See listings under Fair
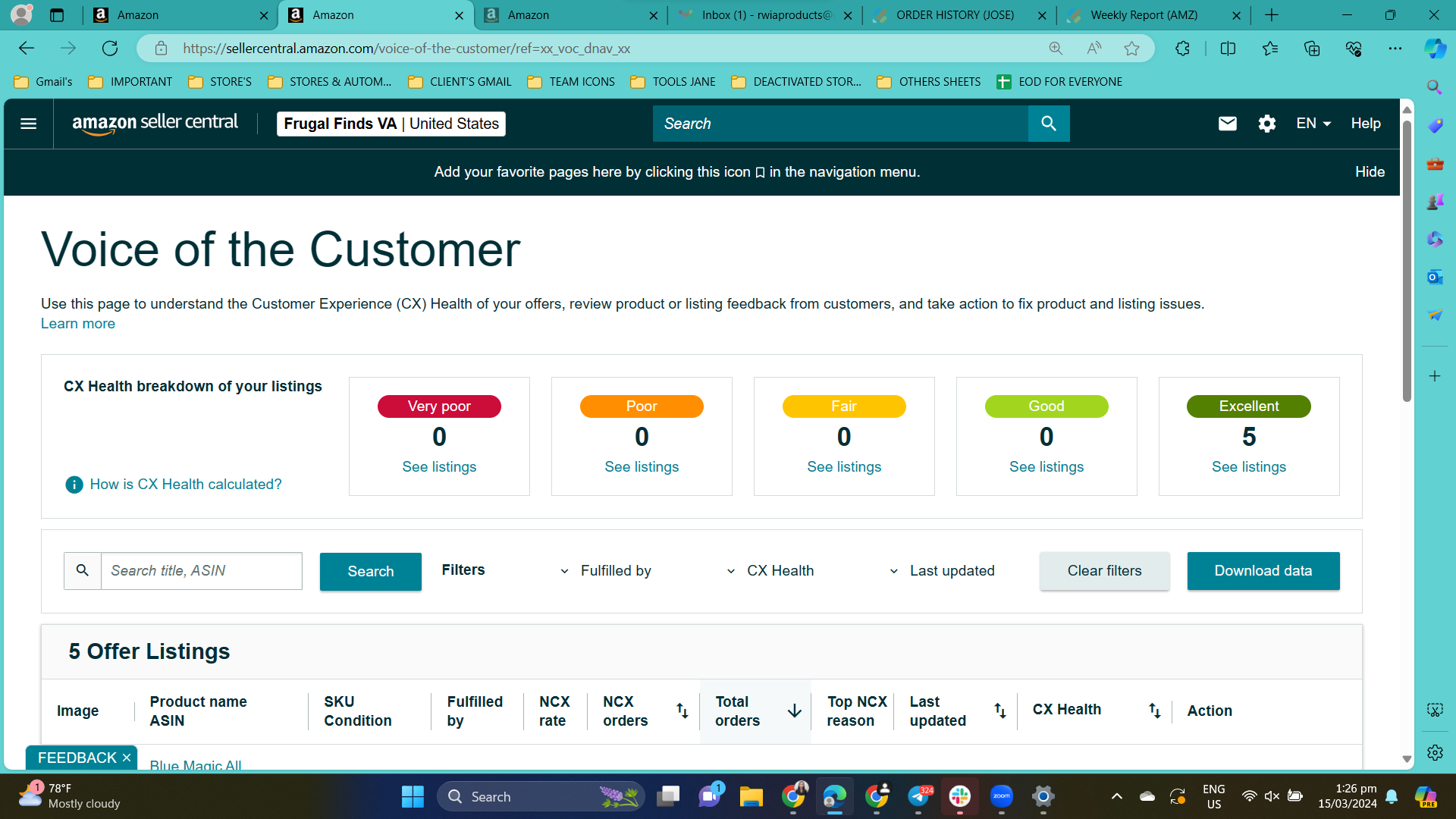This screenshot has width=1456, height=819. [x=844, y=467]
